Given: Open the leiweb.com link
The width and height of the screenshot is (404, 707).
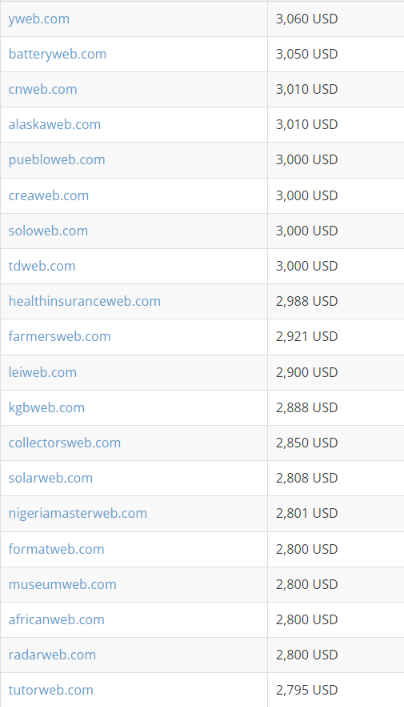Looking at the screenshot, I should 42,372.
